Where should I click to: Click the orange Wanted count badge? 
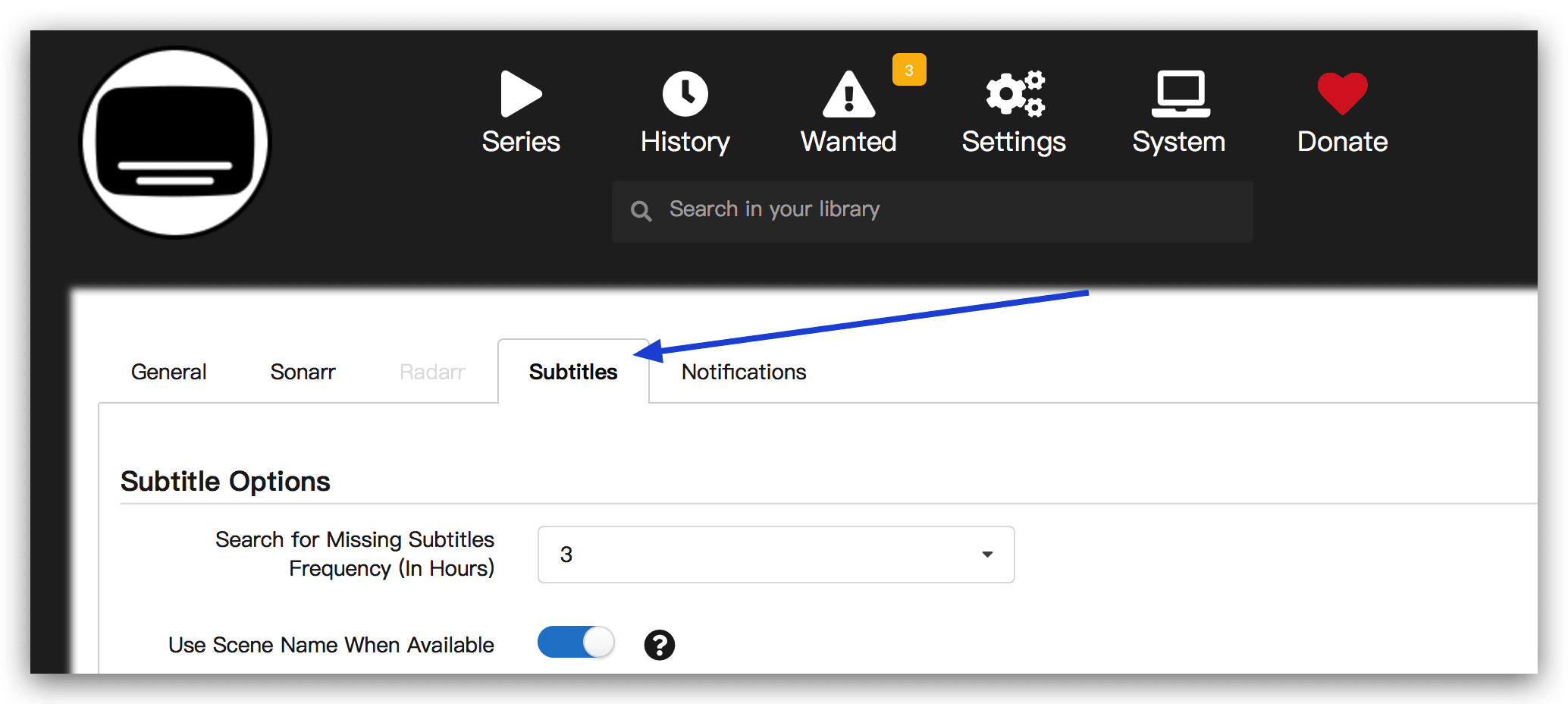pyautogui.click(x=909, y=70)
